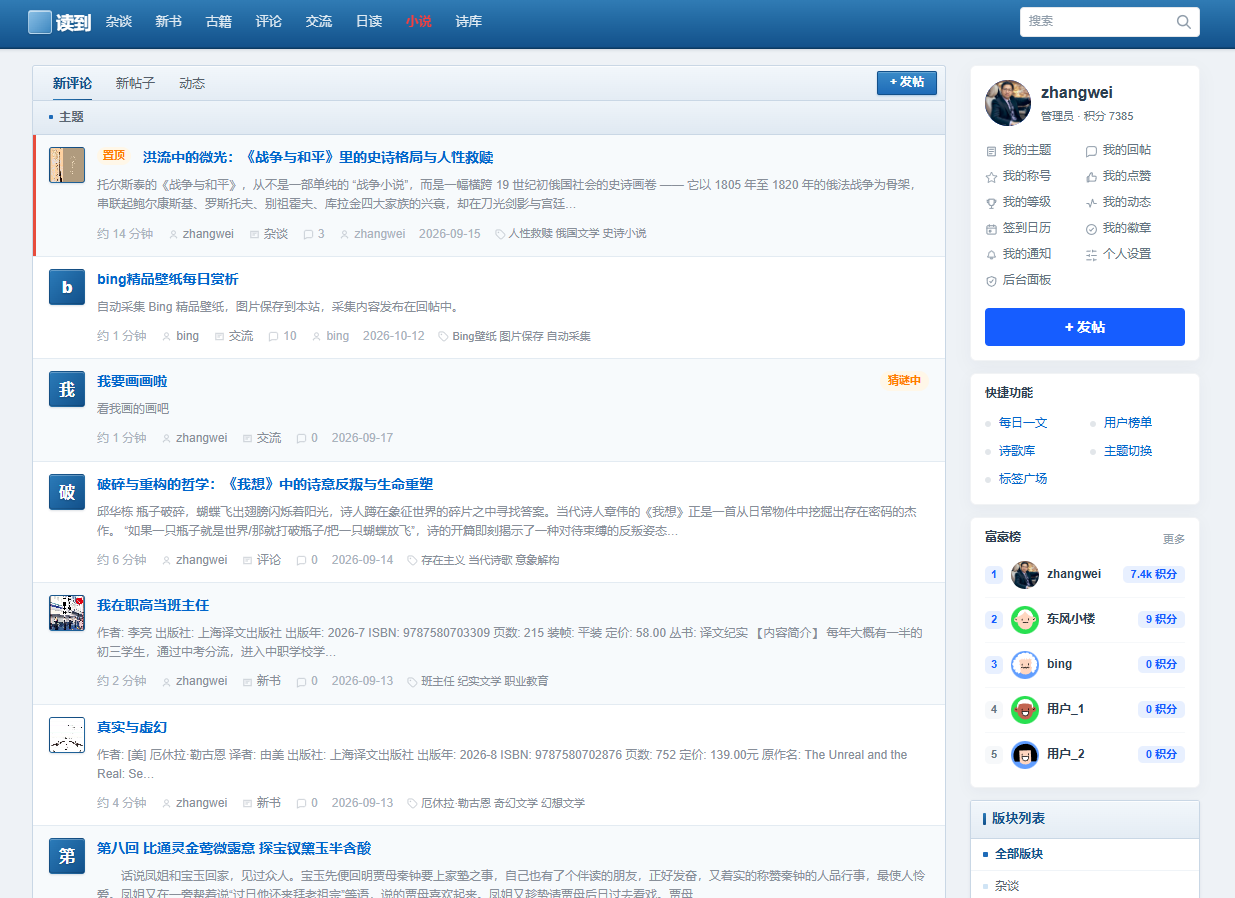Click the 'b' avatar of bing壁纸 post
The width and height of the screenshot is (1235, 898).
tap(67, 287)
